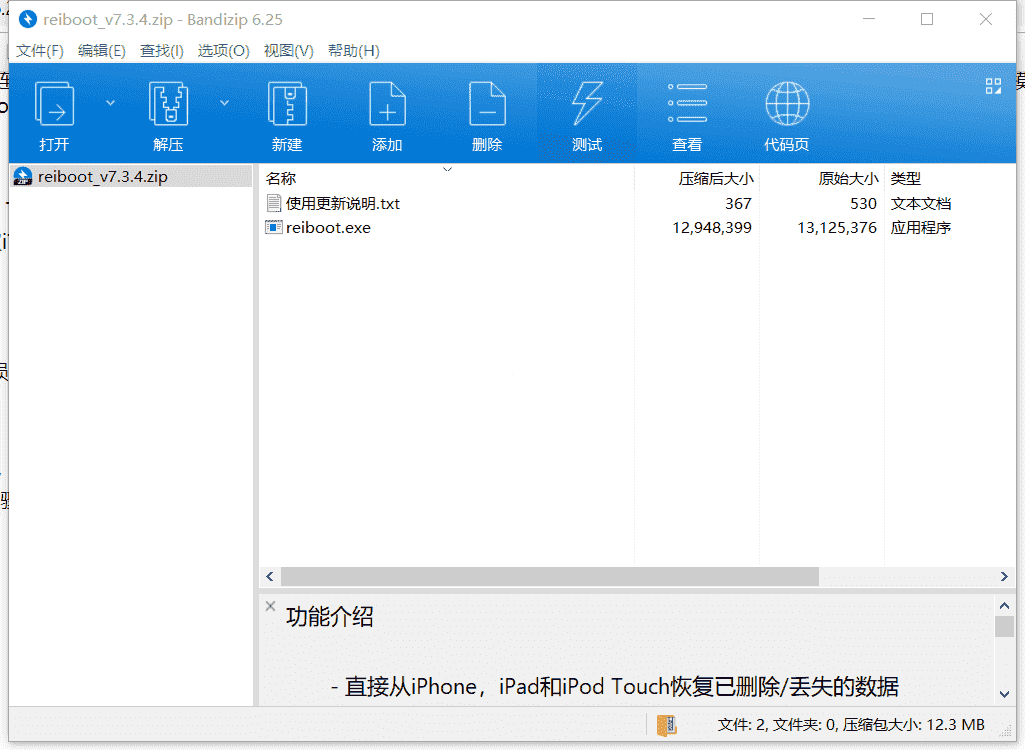This screenshot has width=1025, height=750.
Task: Open the 帮助(H) menu
Action: (354, 51)
